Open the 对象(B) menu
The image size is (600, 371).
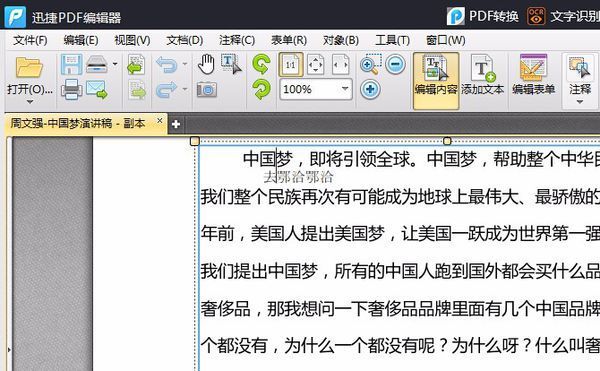341,40
